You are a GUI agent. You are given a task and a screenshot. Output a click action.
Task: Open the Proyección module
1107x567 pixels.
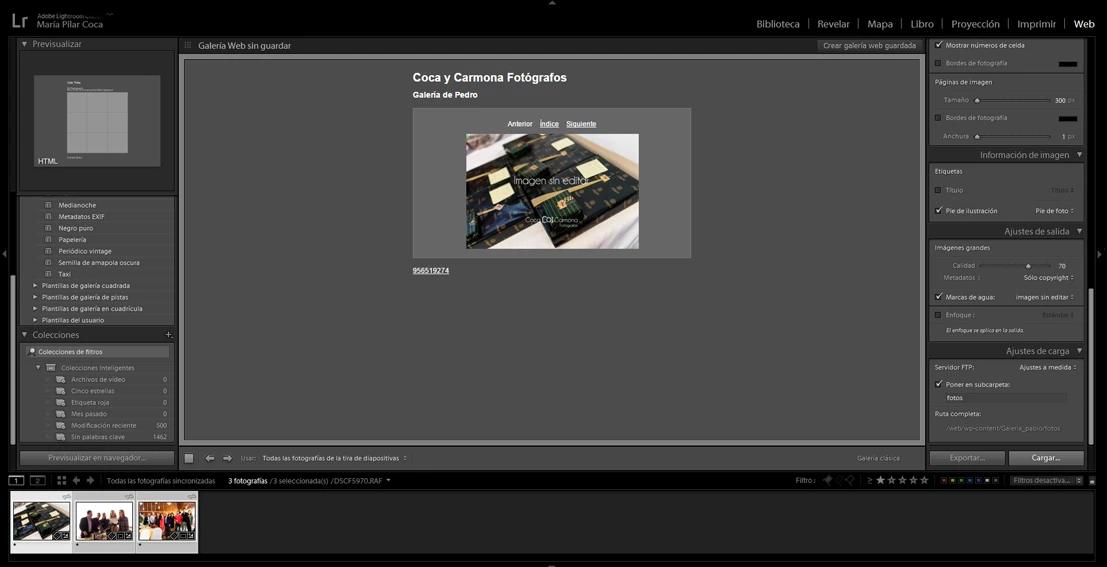975,24
